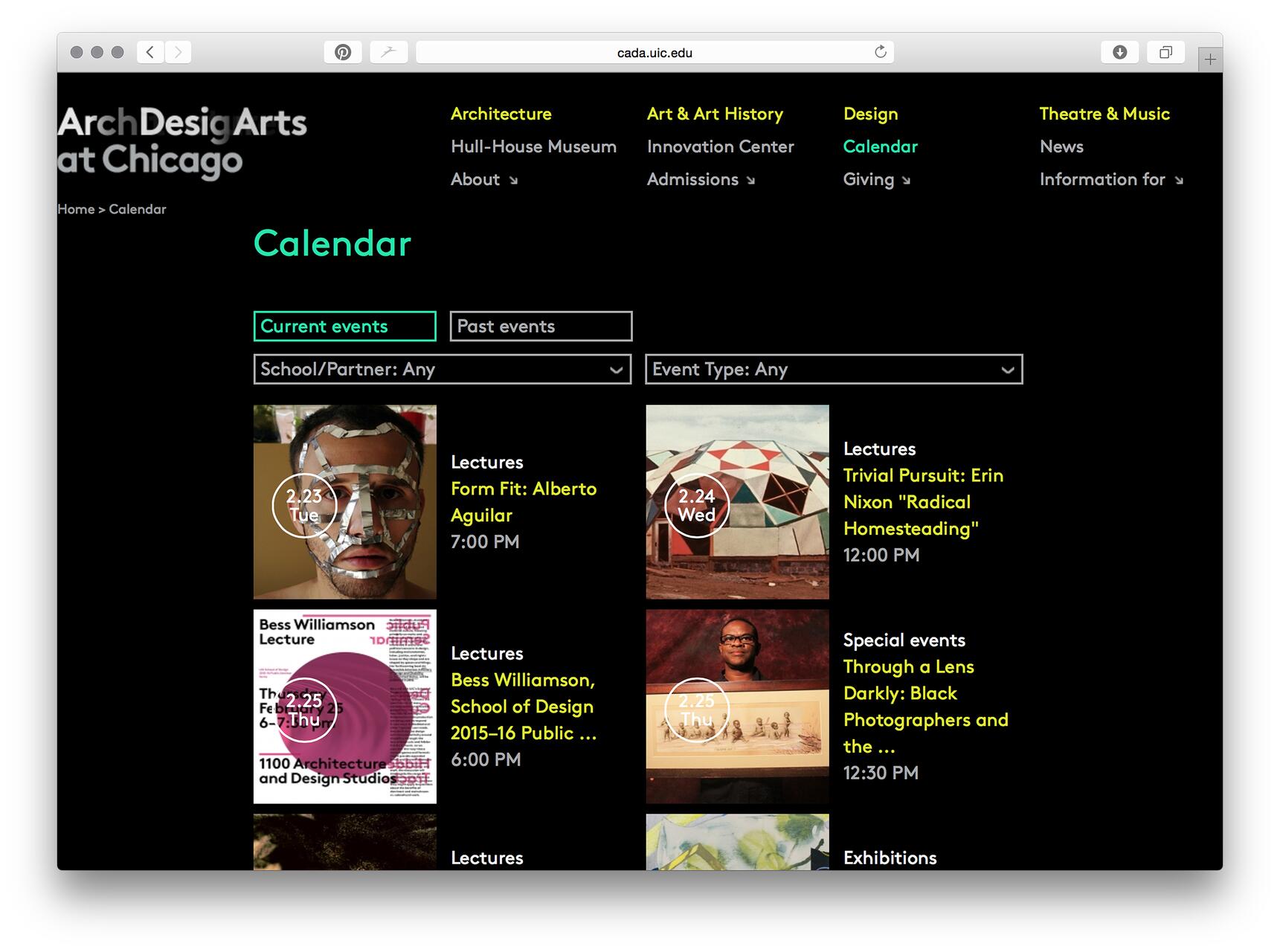Image resolution: width=1280 pixels, height=952 pixels.
Task: Click the Safari forward arrow button
Action: coord(178,52)
